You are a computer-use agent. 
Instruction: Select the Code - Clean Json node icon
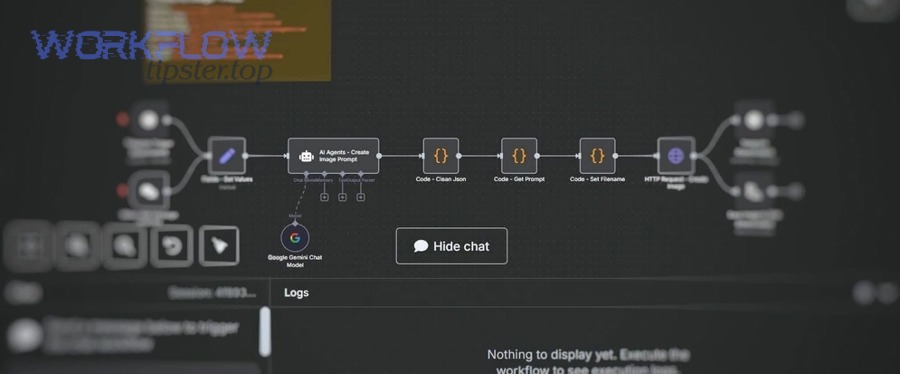coord(441,155)
